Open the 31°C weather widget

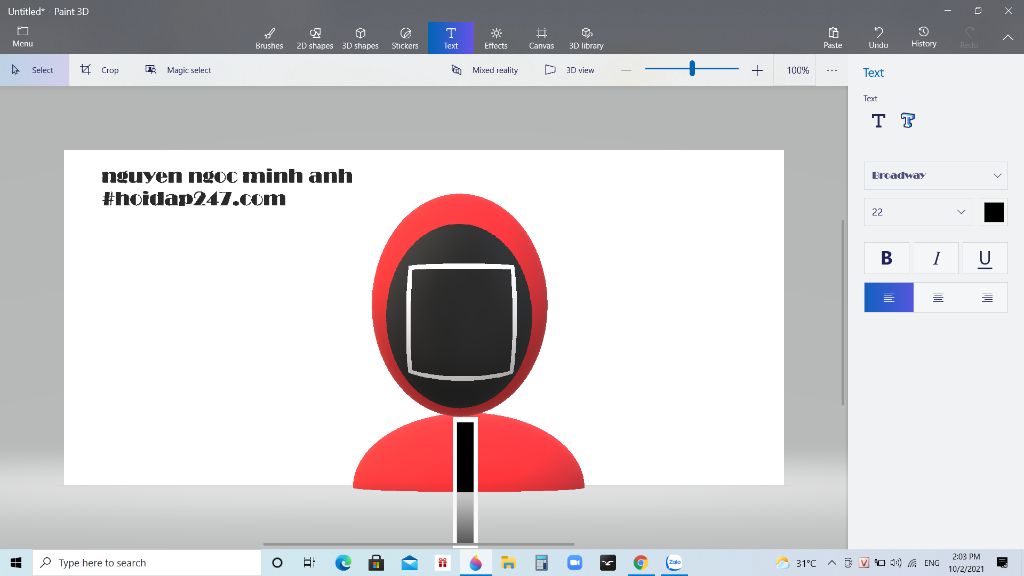pyautogui.click(x=796, y=562)
